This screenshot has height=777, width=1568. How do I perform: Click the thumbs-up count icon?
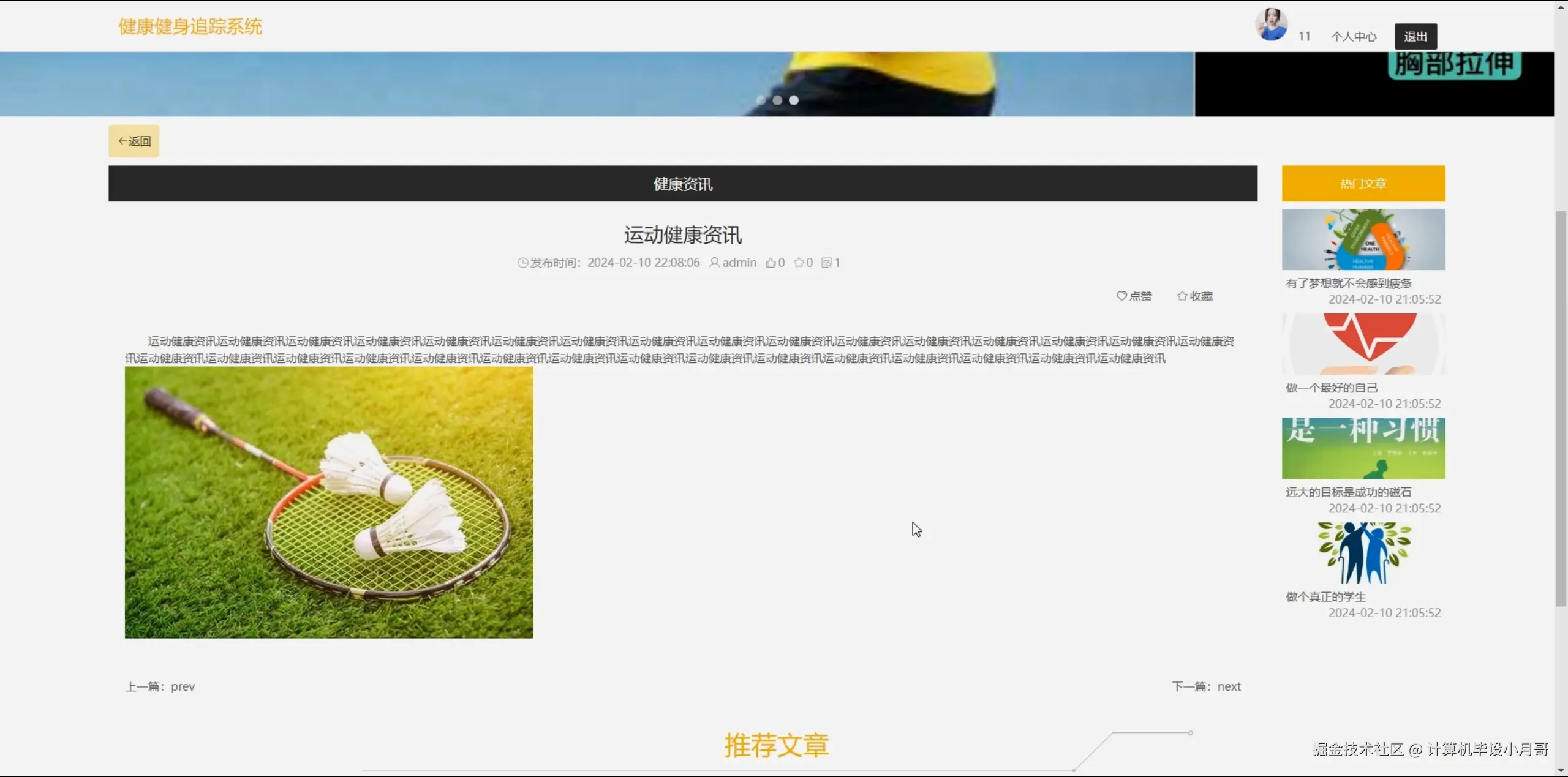pos(771,263)
